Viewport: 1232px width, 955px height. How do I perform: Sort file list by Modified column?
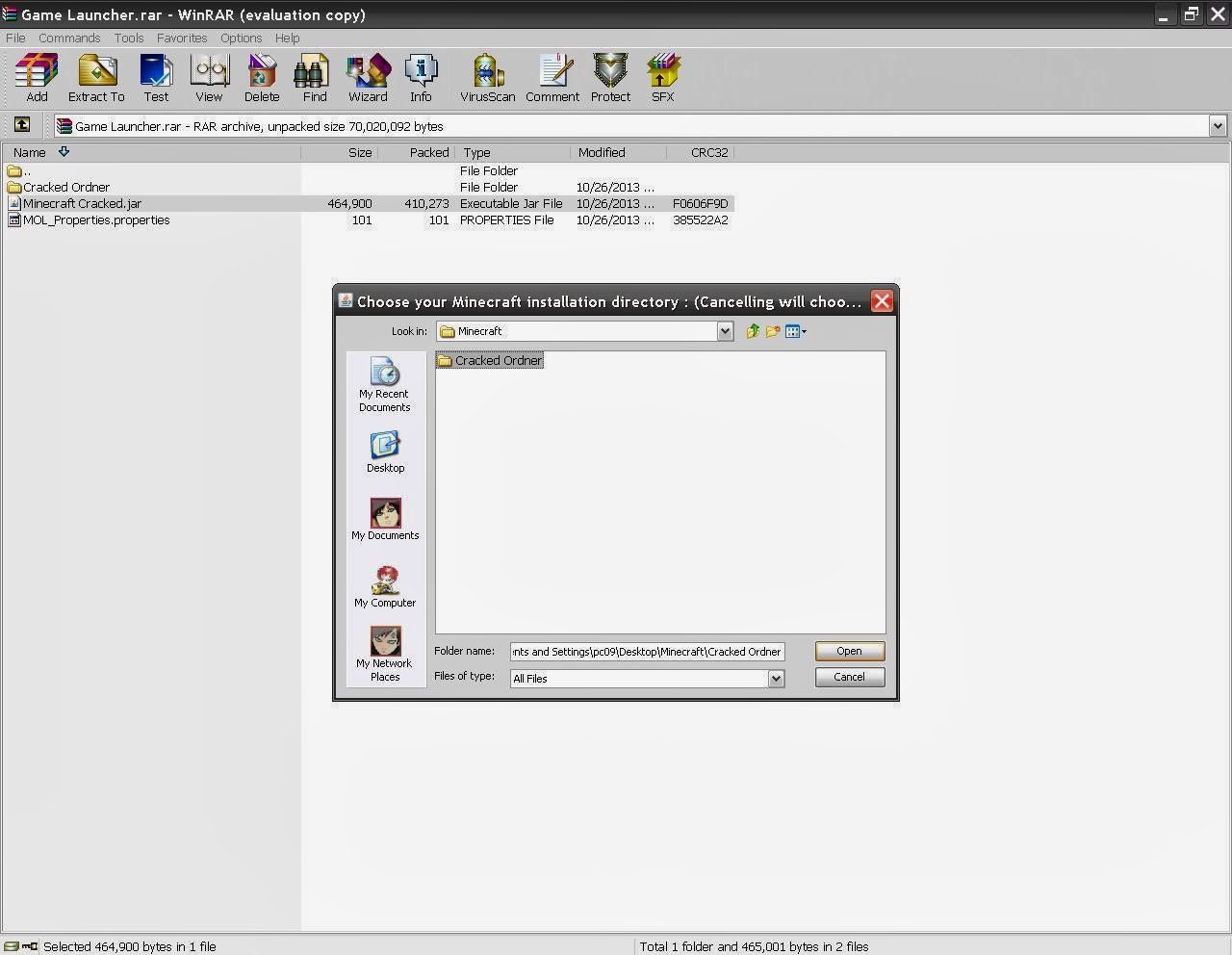click(619, 152)
